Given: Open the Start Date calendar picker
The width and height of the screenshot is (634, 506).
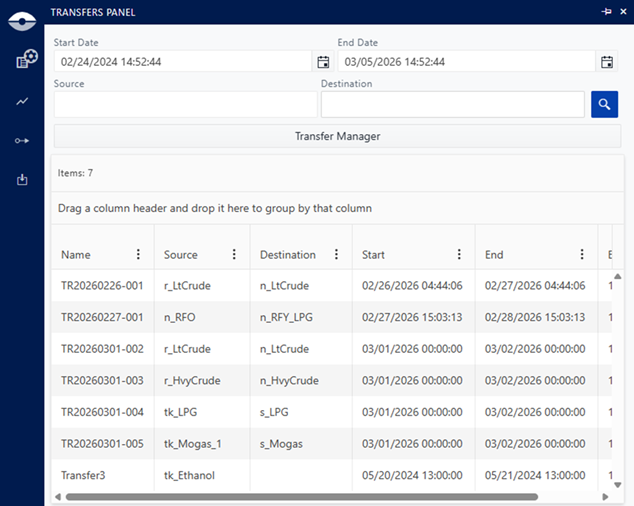Looking at the screenshot, I should [323, 62].
